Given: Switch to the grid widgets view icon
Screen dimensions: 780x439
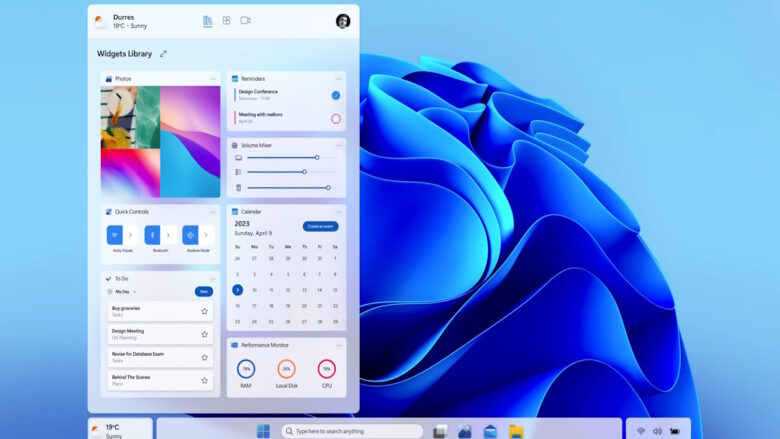Looking at the screenshot, I should point(227,20).
